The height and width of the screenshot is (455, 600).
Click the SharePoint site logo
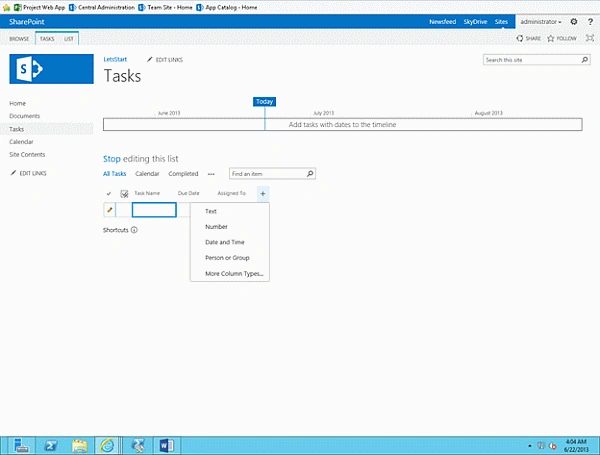(x=51, y=69)
